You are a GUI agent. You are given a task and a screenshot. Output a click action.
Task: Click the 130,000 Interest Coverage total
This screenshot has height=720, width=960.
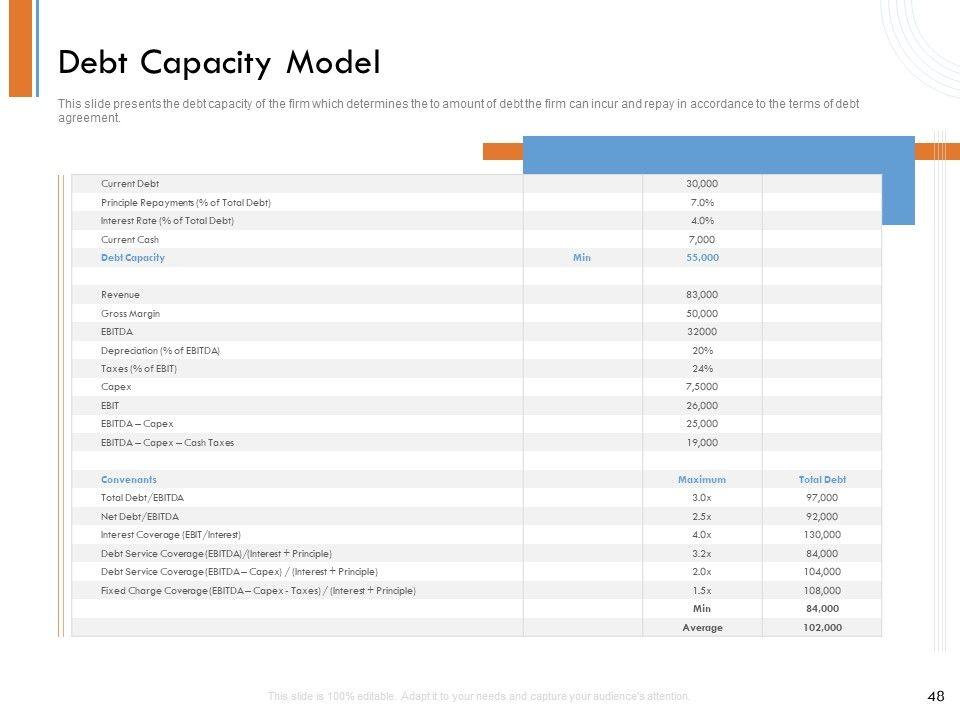click(x=822, y=535)
